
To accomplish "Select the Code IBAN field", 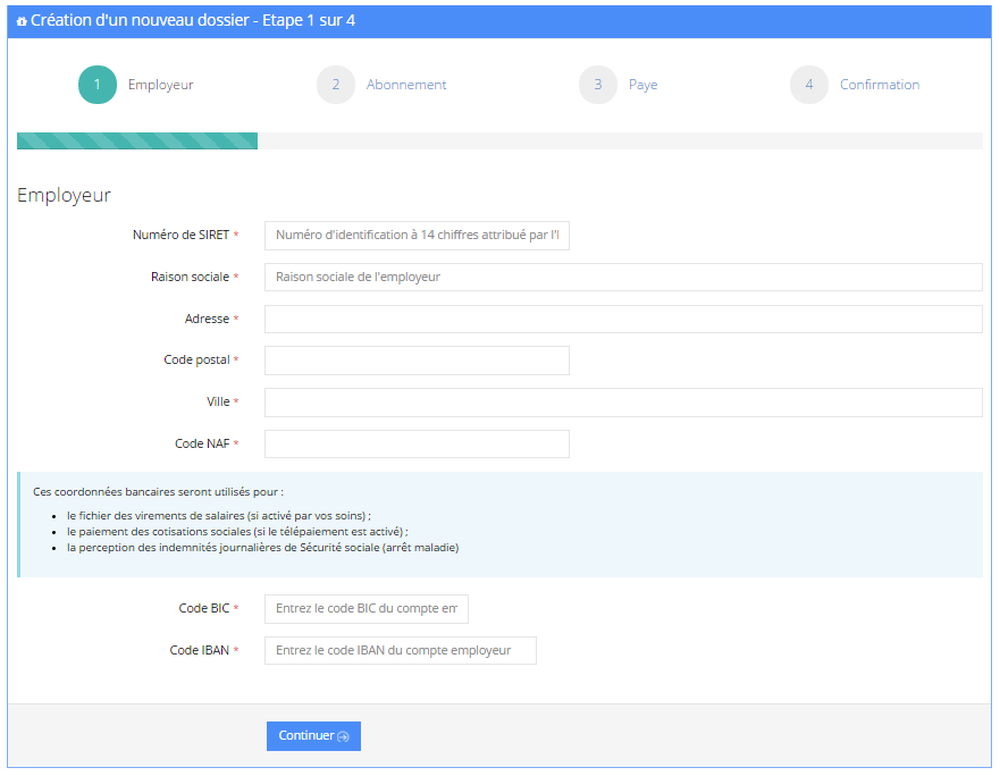I will [400, 650].
